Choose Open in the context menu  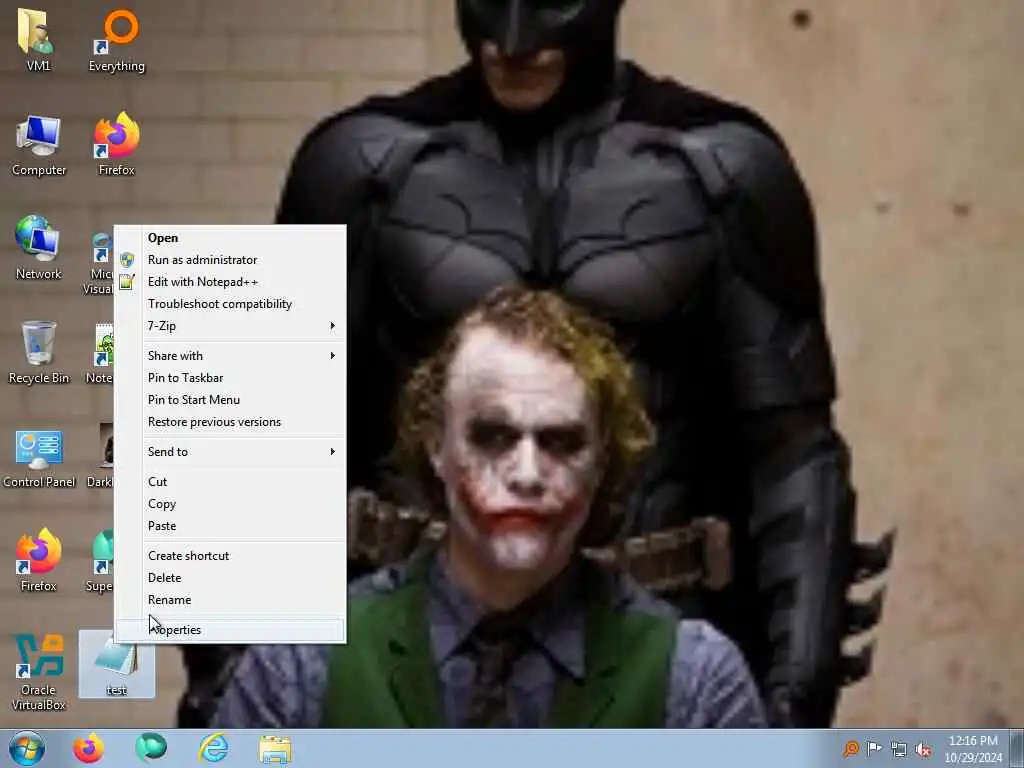[231, 238]
